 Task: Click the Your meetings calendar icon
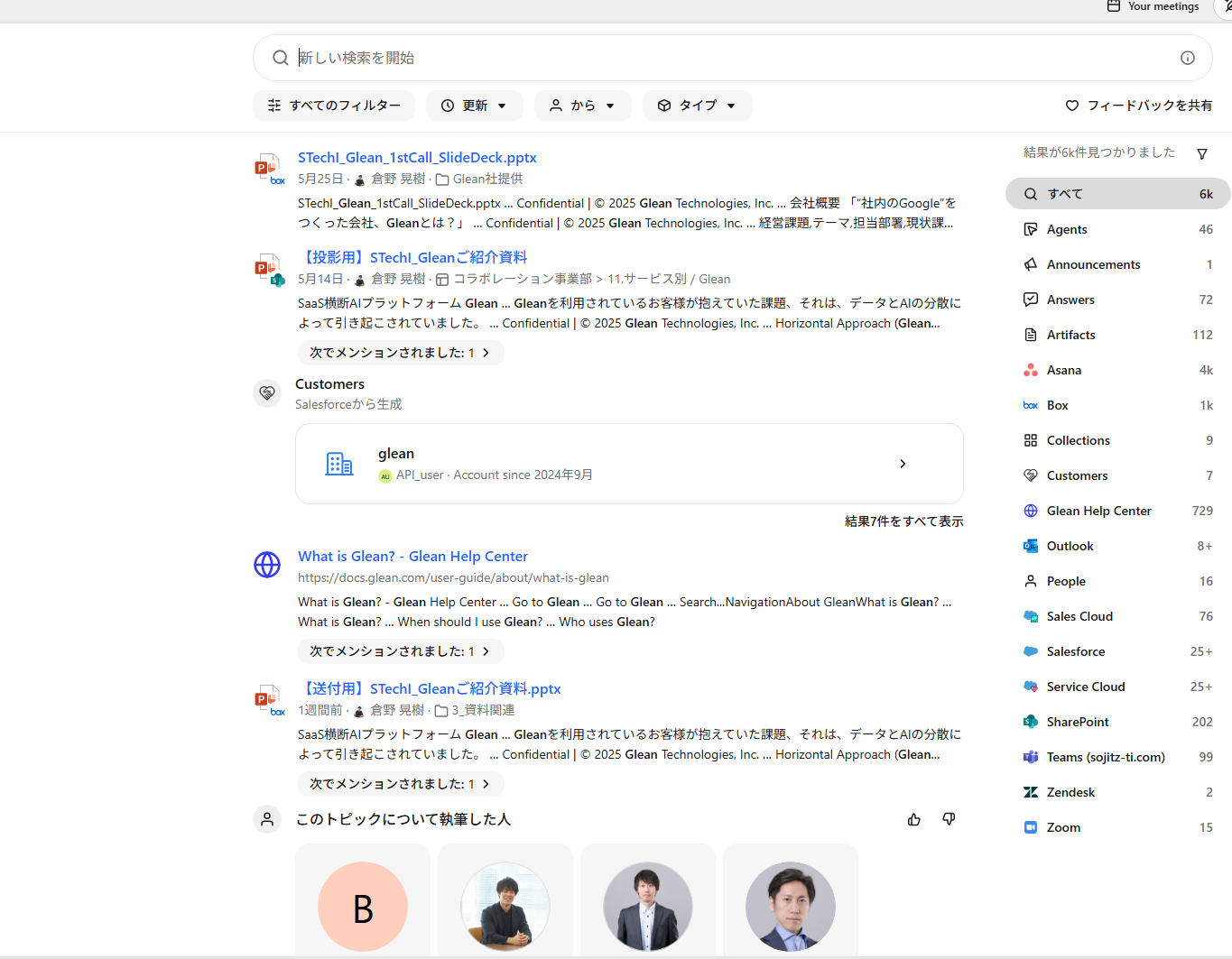pyautogui.click(x=1114, y=6)
